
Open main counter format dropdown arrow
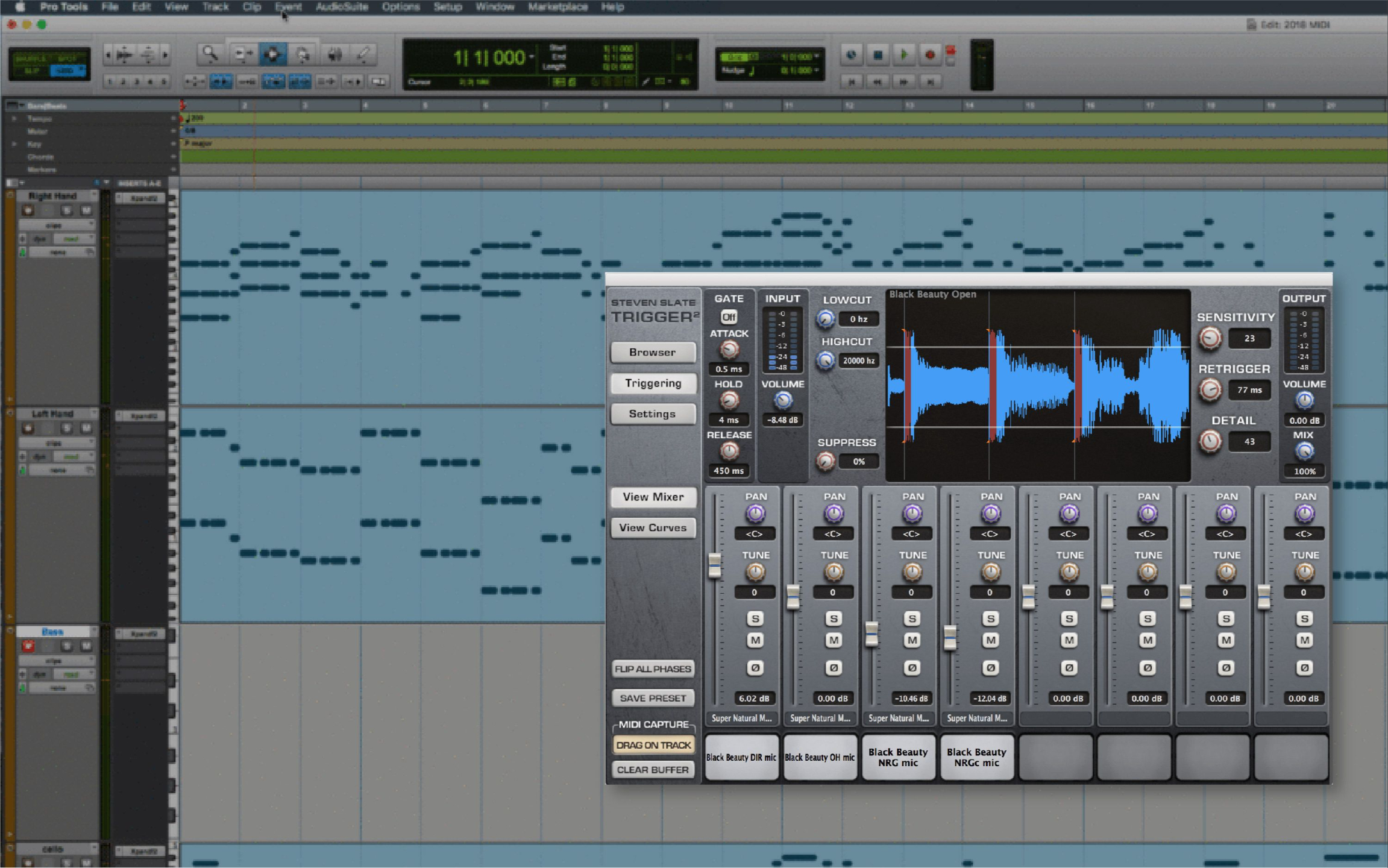coord(532,57)
